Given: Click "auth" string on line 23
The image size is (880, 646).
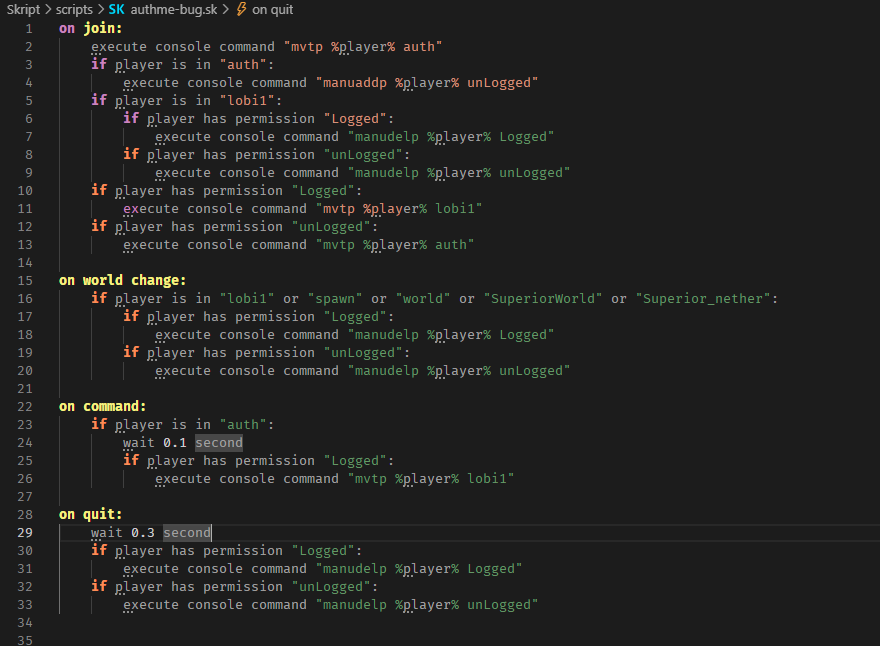Looking at the screenshot, I should tap(243, 425).
